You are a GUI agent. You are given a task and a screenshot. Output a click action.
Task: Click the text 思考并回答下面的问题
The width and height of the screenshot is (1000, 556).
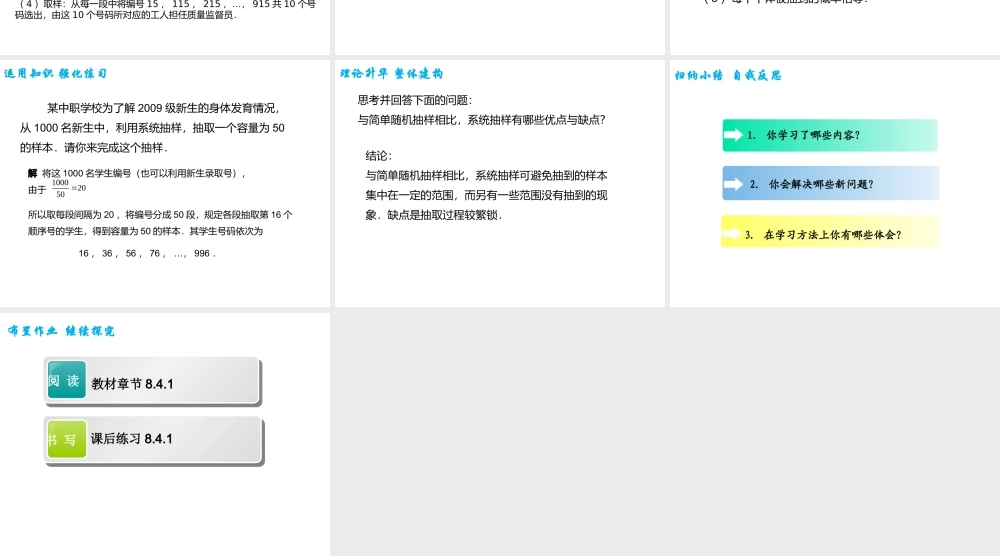click(x=415, y=100)
